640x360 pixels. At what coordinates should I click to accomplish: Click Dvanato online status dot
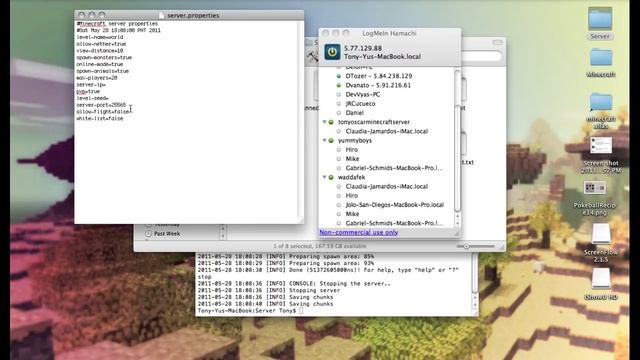(339, 86)
